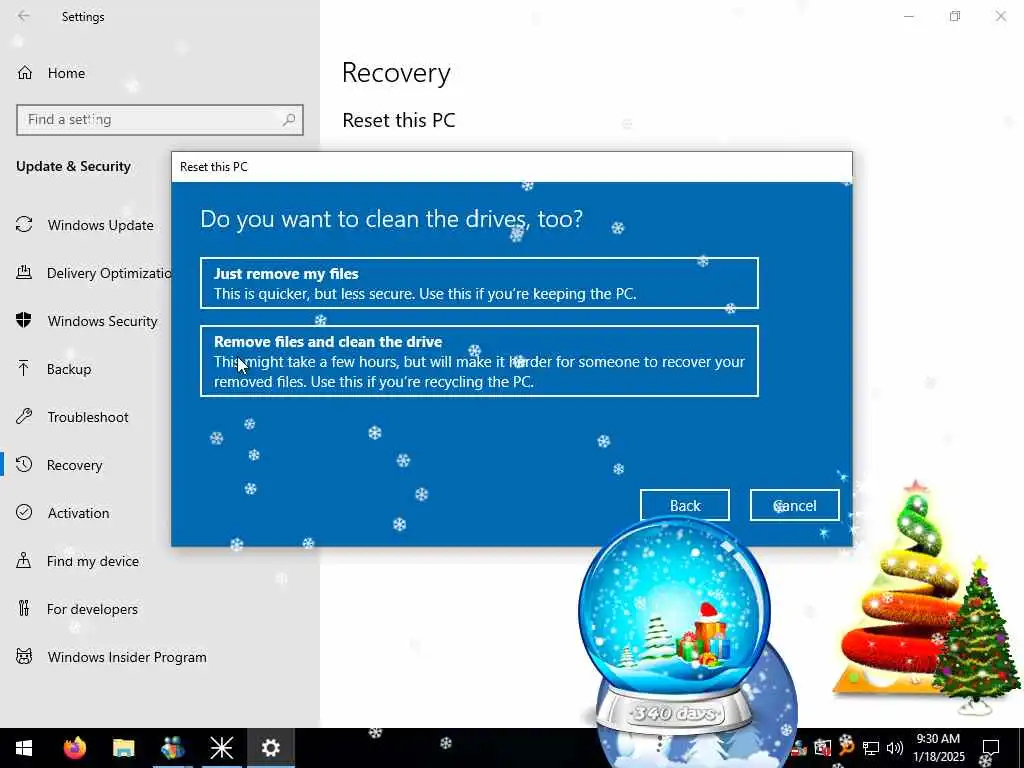Click the Backup arrow icon
The width and height of the screenshot is (1024, 768).
pos(24,368)
